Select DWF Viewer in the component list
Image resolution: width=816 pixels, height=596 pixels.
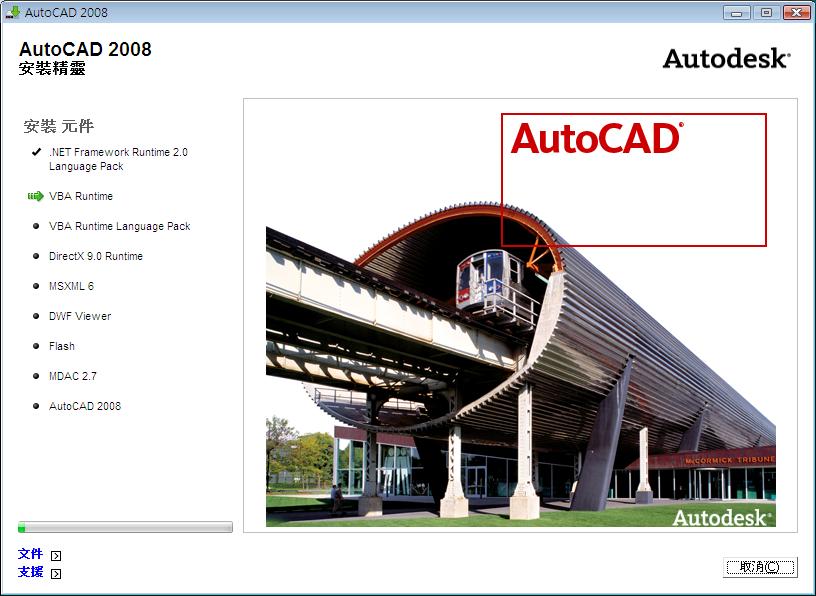click(80, 316)
